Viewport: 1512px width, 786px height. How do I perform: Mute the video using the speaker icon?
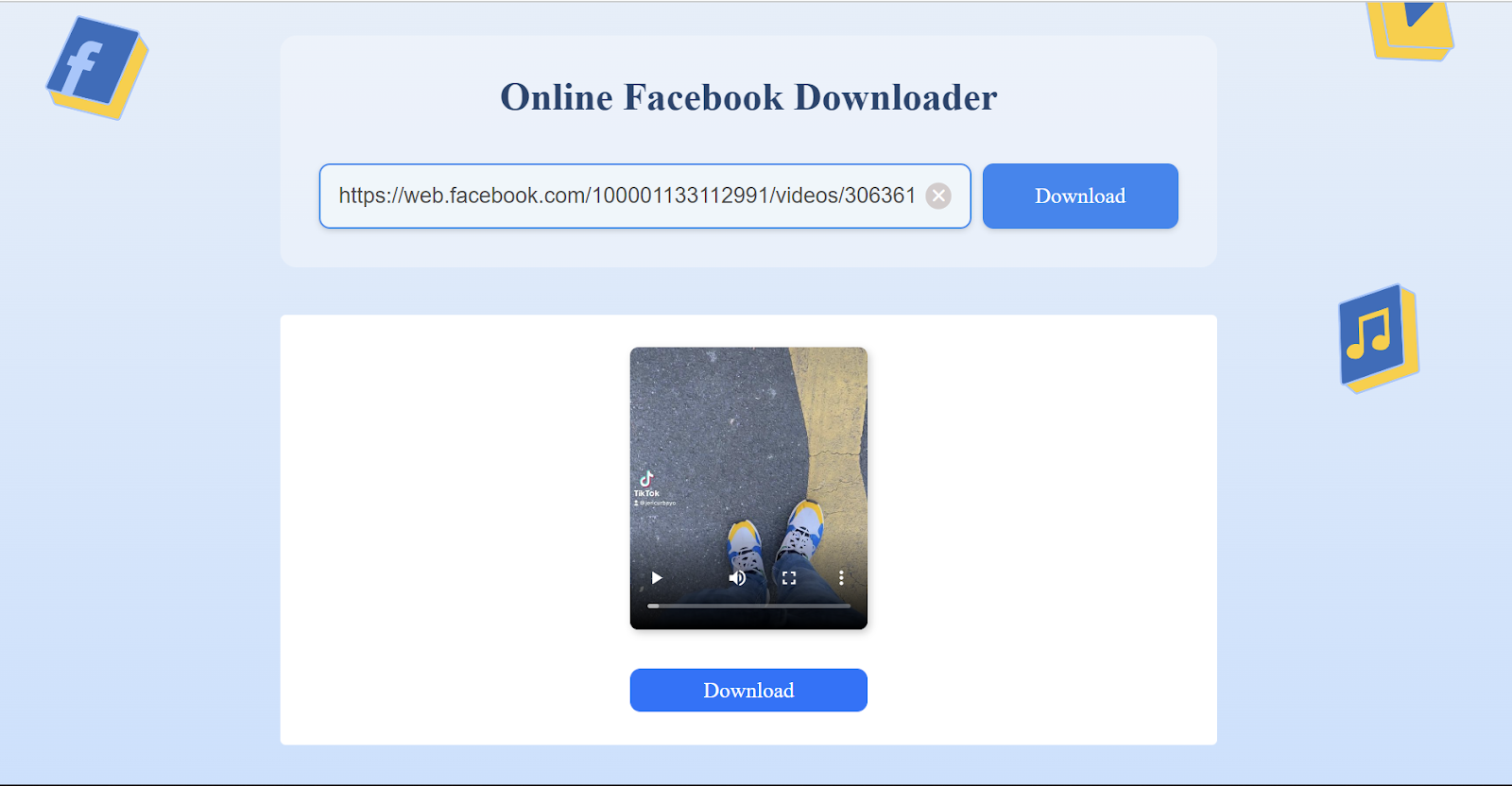point(737,578)
